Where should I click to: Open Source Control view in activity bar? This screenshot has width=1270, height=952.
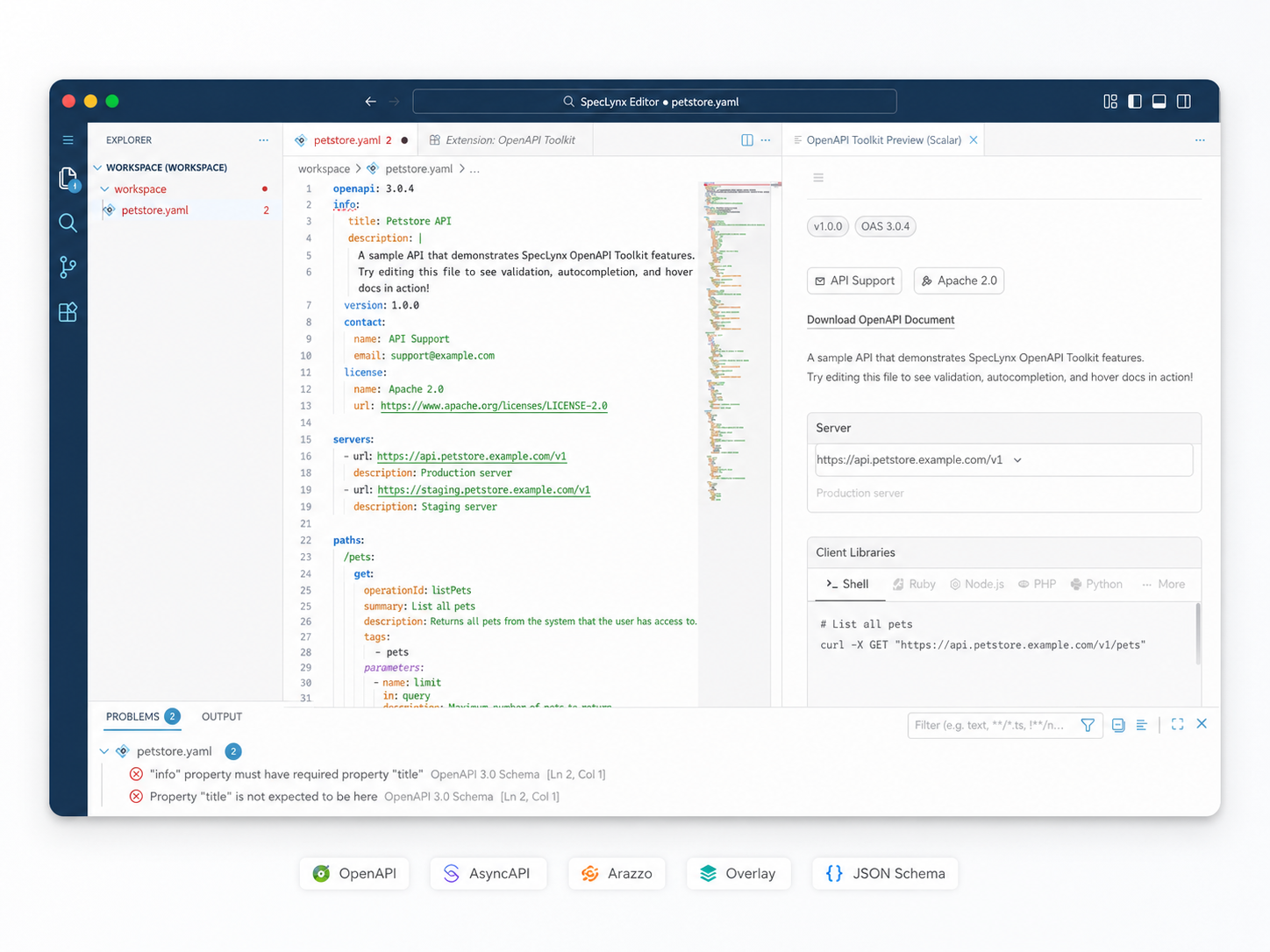click(68, 266)
